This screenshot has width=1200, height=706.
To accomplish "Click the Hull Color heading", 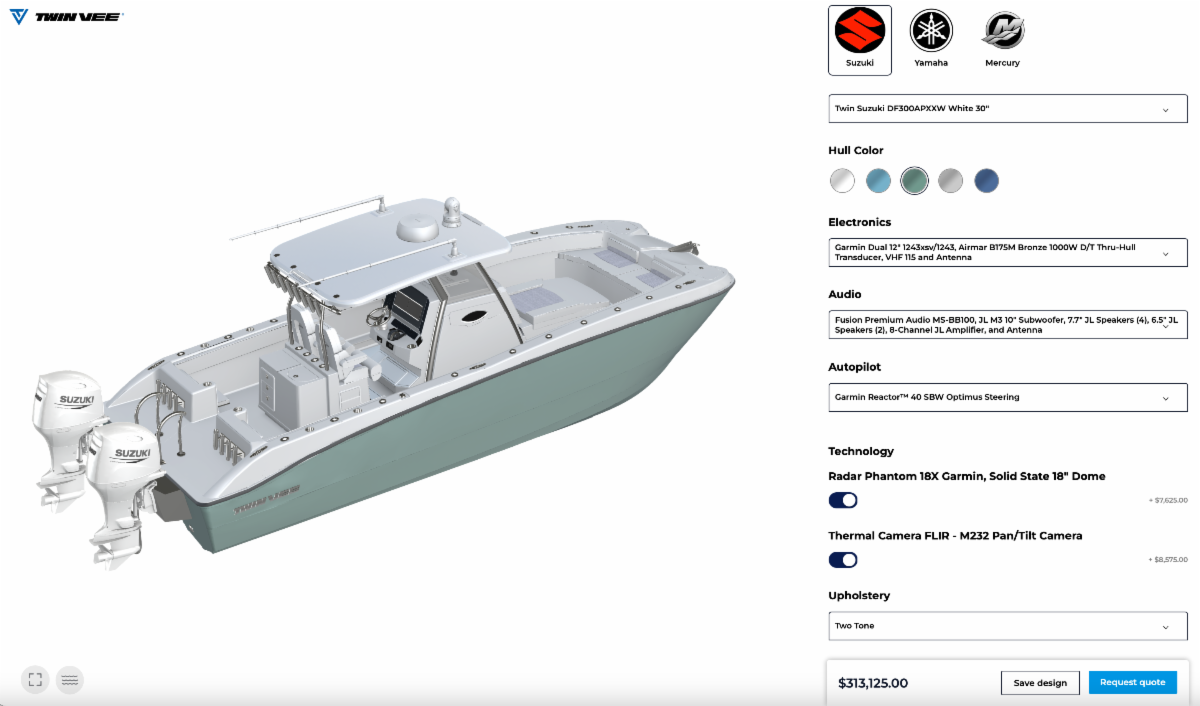I will point(856,151).
